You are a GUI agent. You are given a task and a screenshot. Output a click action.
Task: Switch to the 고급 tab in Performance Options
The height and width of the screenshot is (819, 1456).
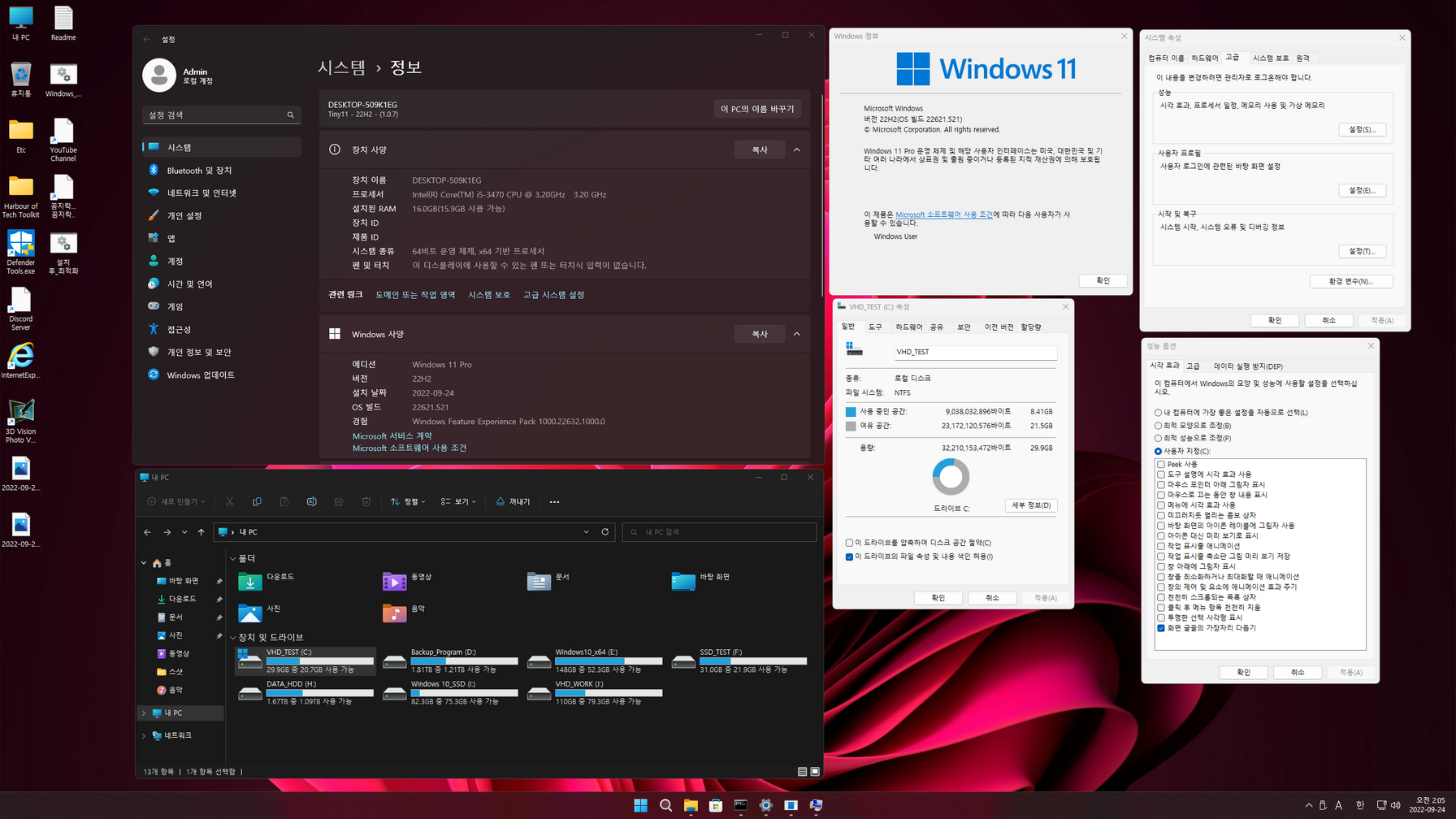[x=1193, y=366]
